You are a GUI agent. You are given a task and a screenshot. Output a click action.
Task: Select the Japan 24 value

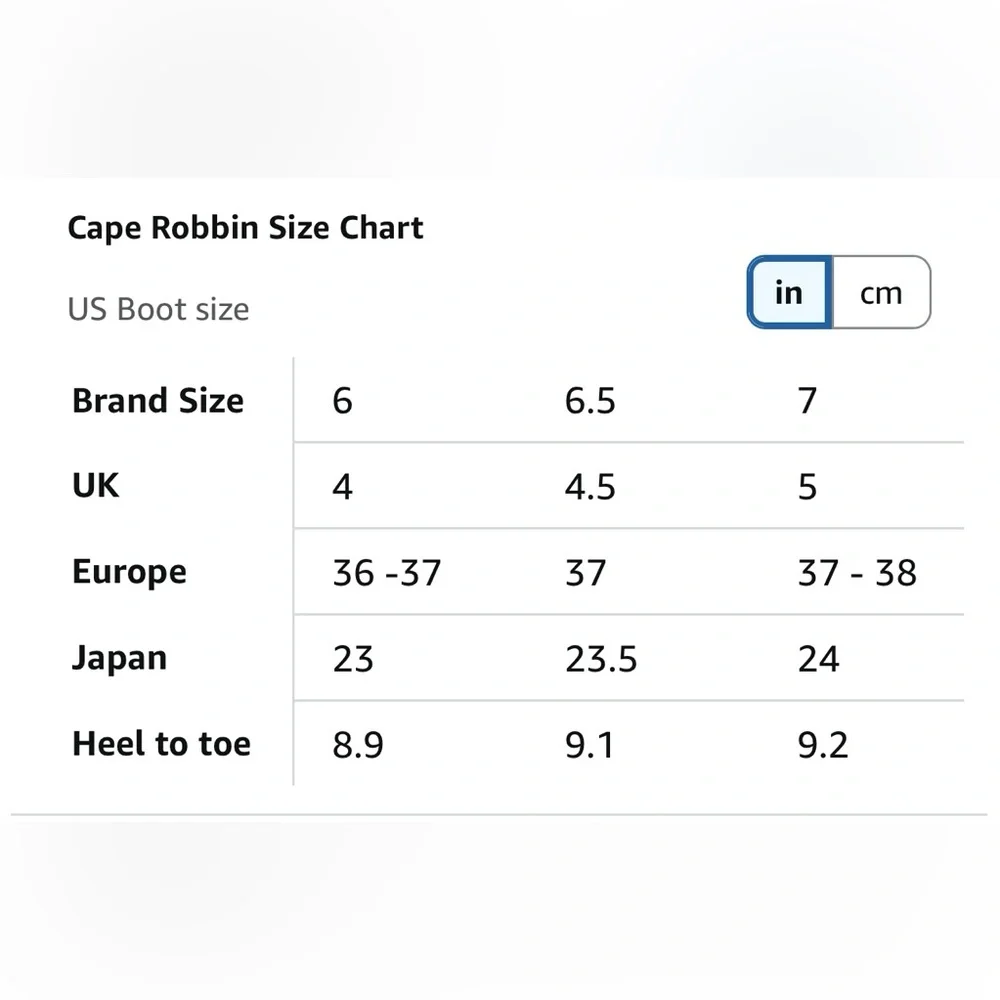coord(818,659)
